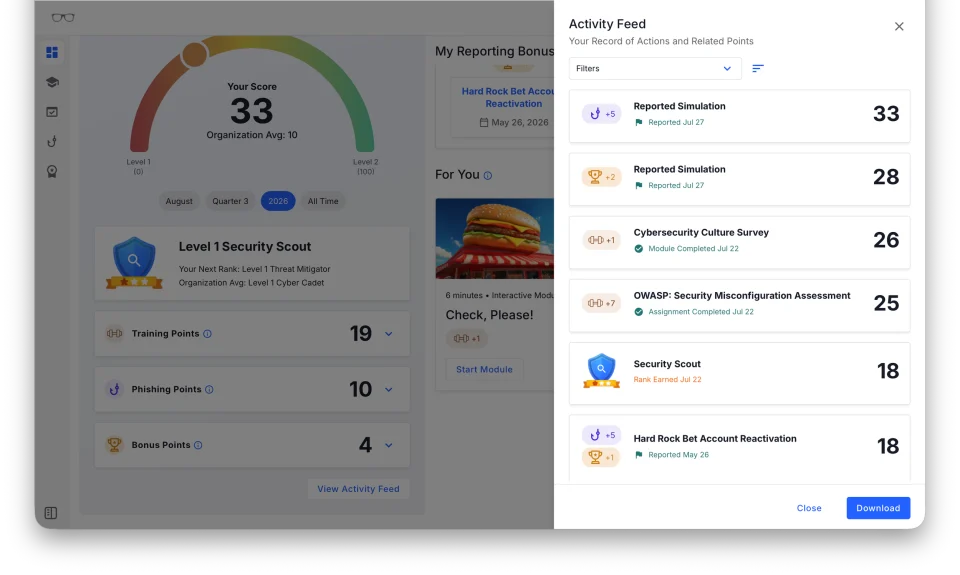Open the phishing hook sidebar icon
Screen dimensions: 960x575
tap(52, 141)
